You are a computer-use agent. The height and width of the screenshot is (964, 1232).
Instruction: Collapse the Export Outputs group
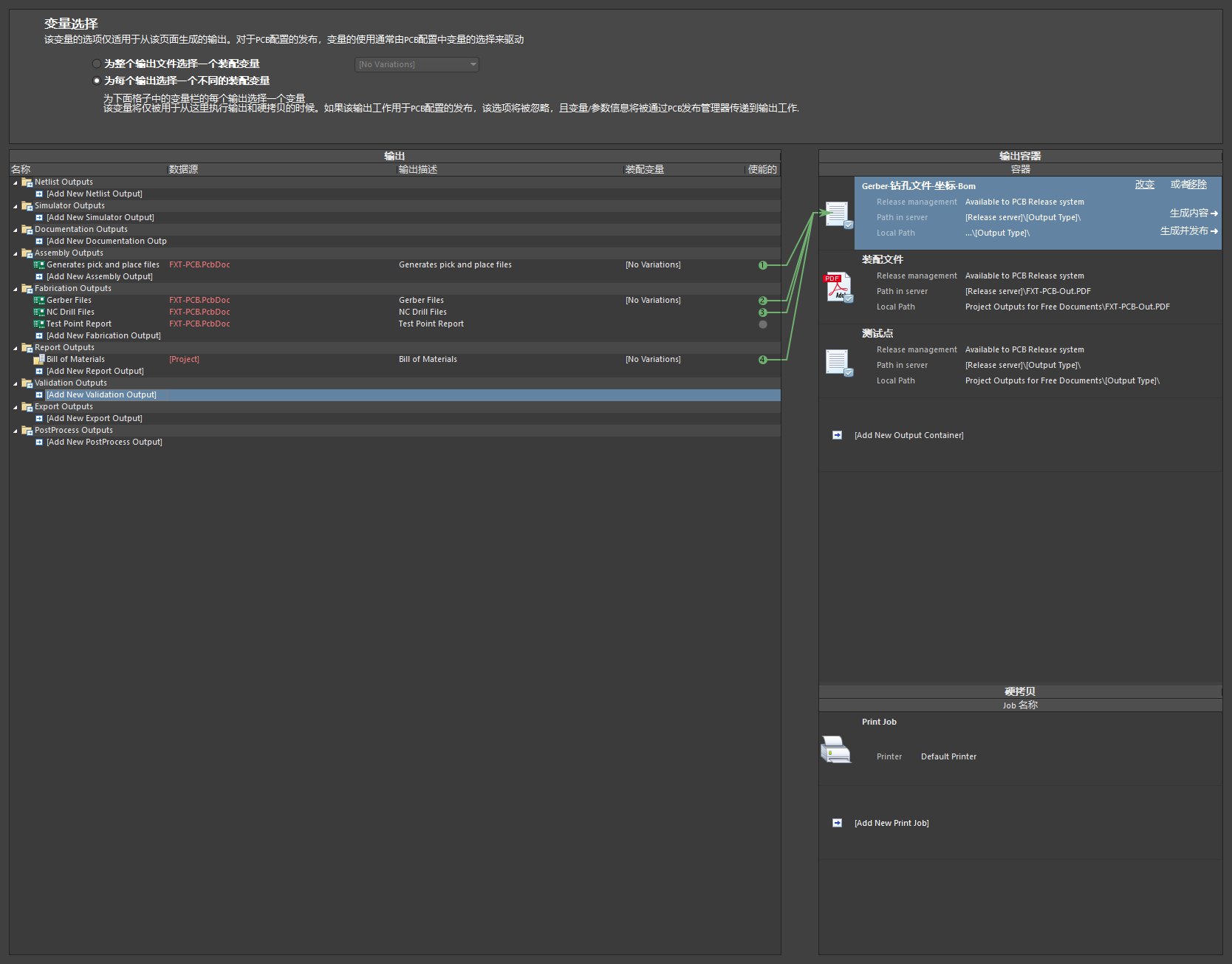pos(16,407)
